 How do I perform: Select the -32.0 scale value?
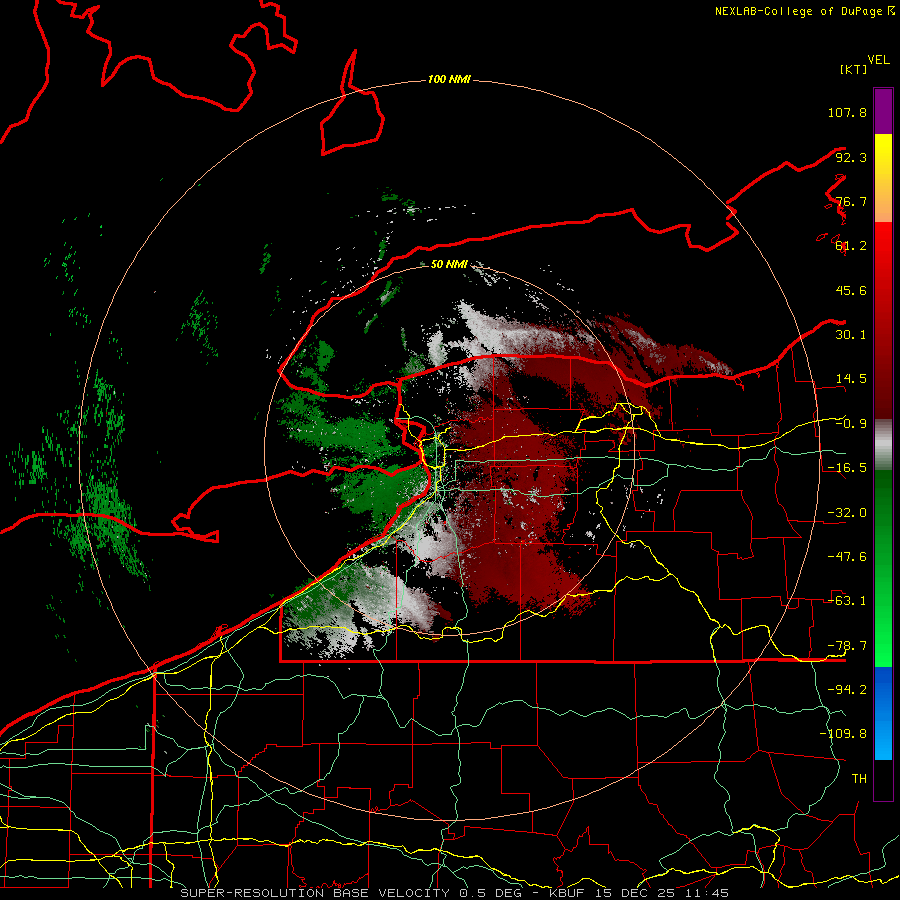847,512
